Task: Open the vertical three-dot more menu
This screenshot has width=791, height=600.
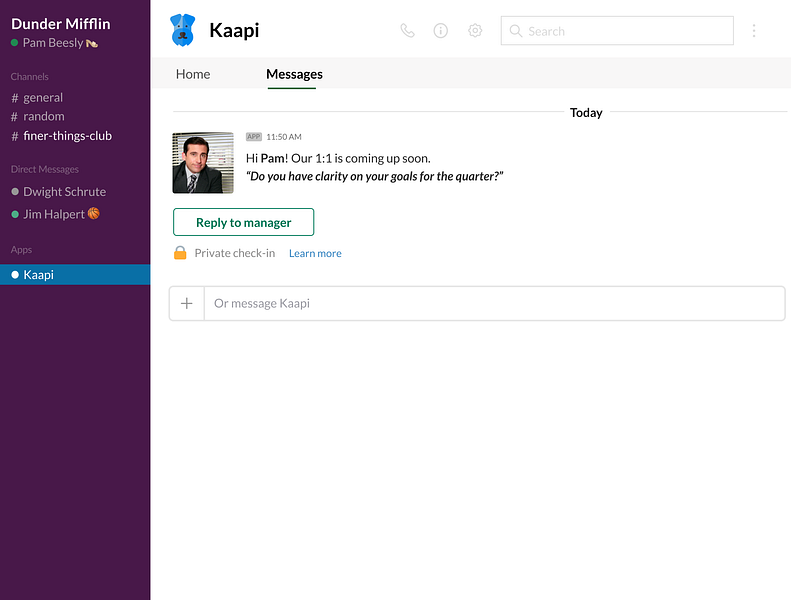Action: pyautogui.click(x=754, y=31)
